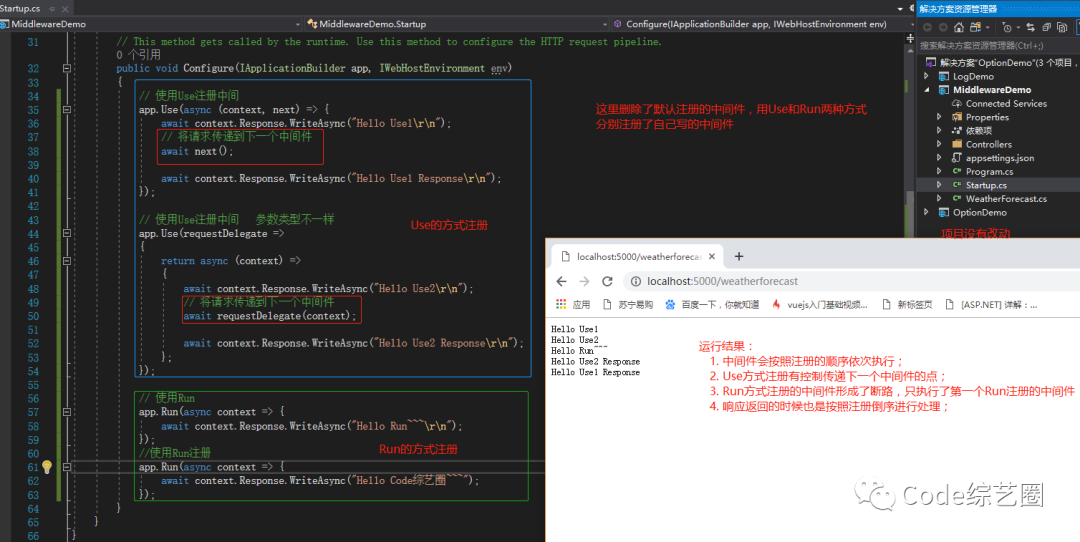Click the browser Back arrow
Viewport: 1080px width, 542px height.
click(561, 281)
